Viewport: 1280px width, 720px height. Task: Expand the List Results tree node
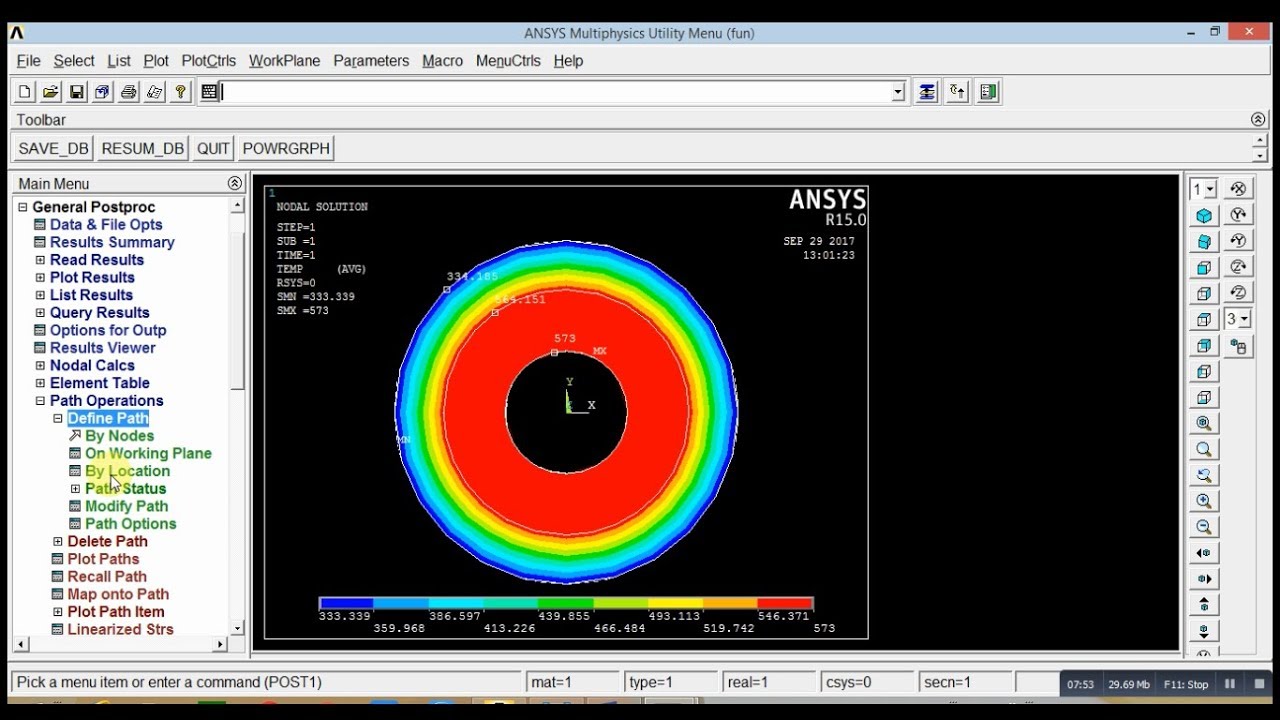(40, 295)
